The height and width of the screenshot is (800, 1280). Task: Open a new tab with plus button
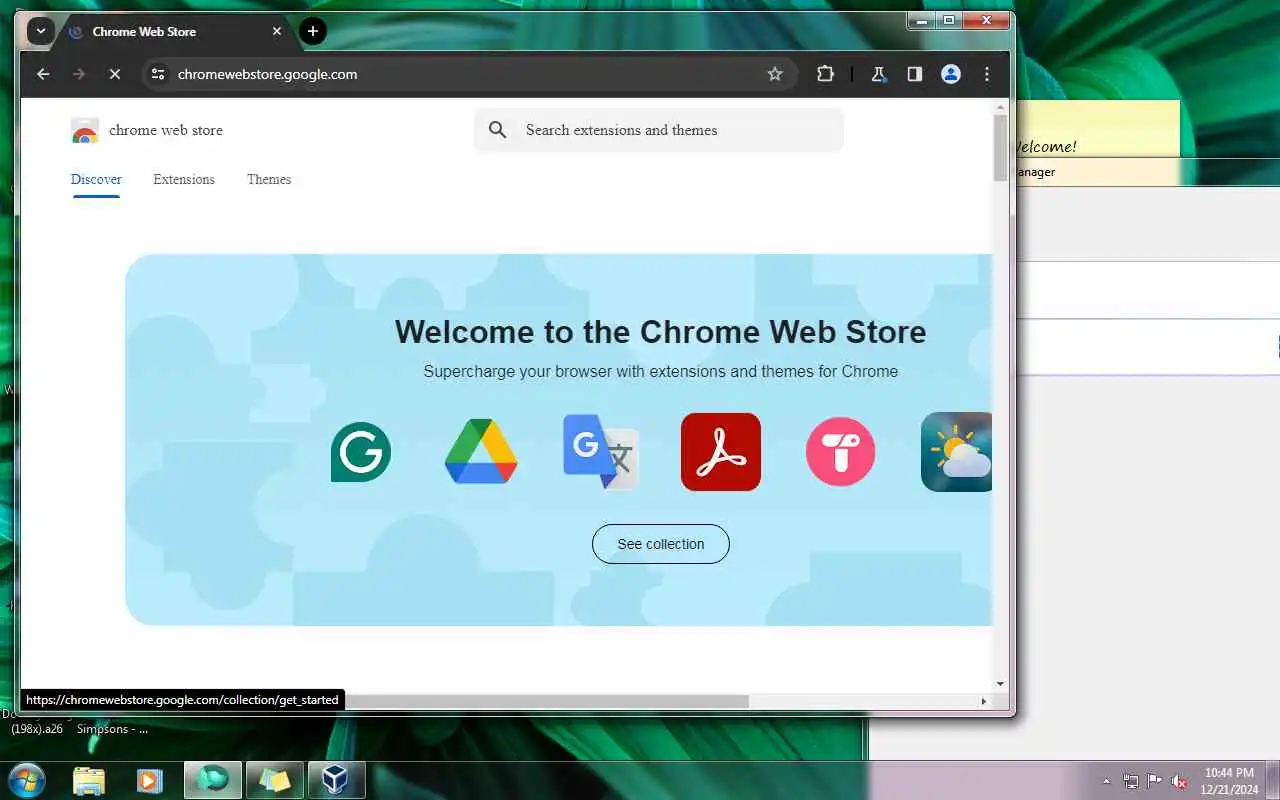[x=313, y=31]
